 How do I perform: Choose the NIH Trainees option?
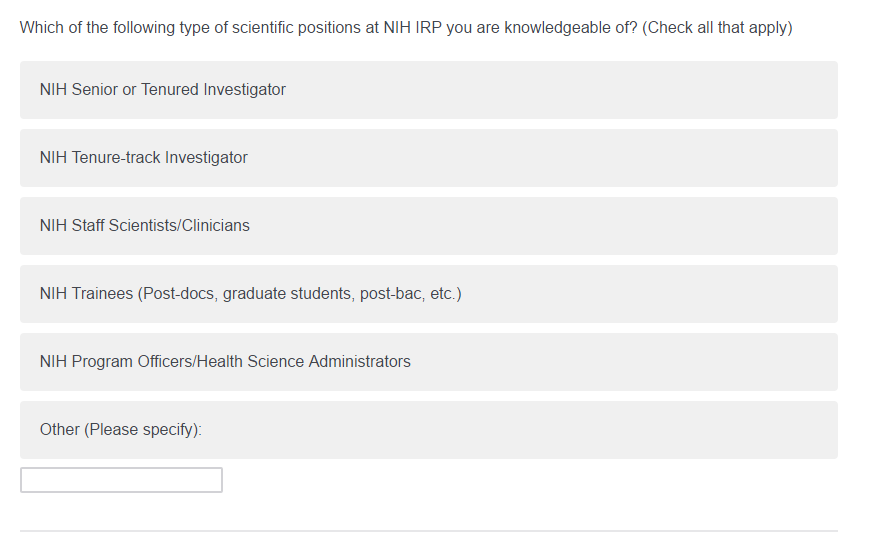pyautogui.click(x=428, y=294)
